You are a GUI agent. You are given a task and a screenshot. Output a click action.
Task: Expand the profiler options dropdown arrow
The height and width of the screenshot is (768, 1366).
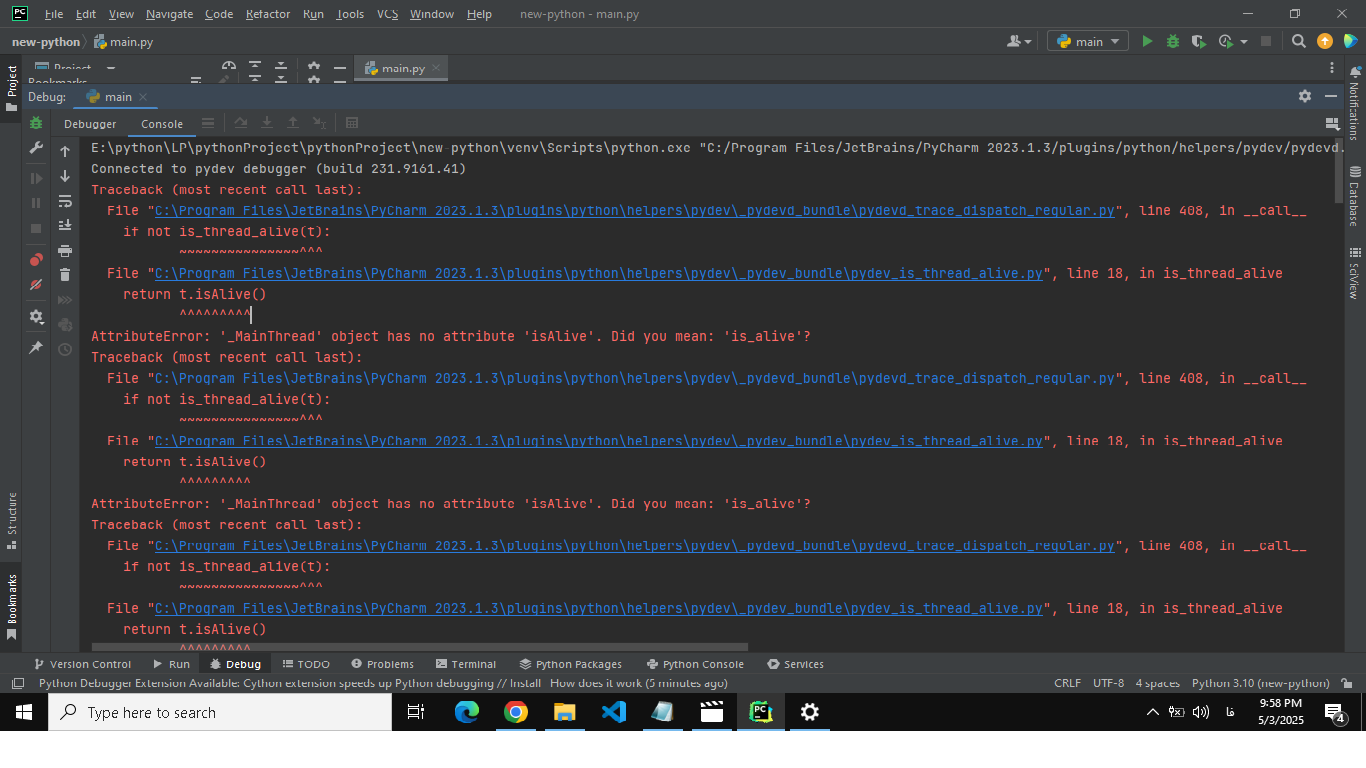pyautogui.click(x=1244, y=42)
